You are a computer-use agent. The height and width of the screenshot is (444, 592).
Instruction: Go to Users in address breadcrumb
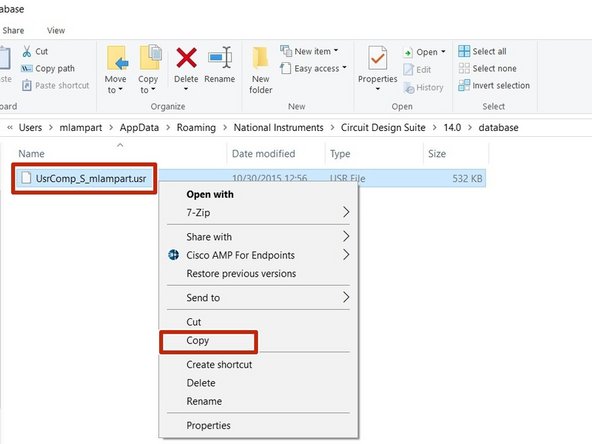point(31,128)
